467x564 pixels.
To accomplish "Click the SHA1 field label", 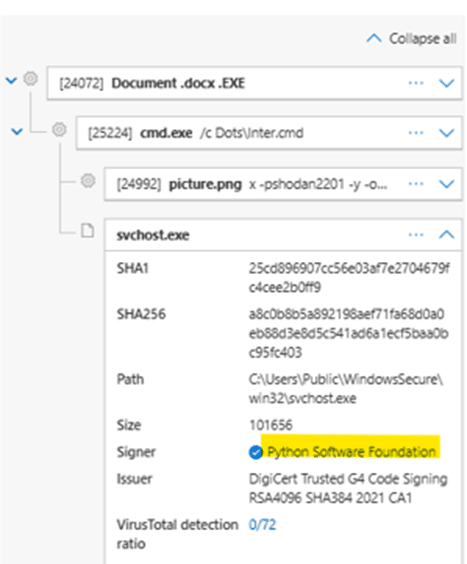I will coord(132,268).
